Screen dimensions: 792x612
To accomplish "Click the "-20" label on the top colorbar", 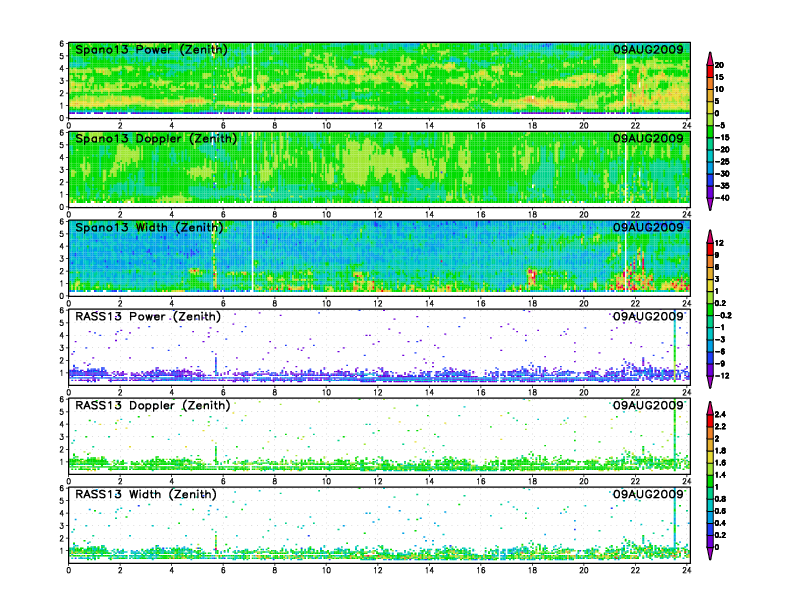I will point(722,149).
